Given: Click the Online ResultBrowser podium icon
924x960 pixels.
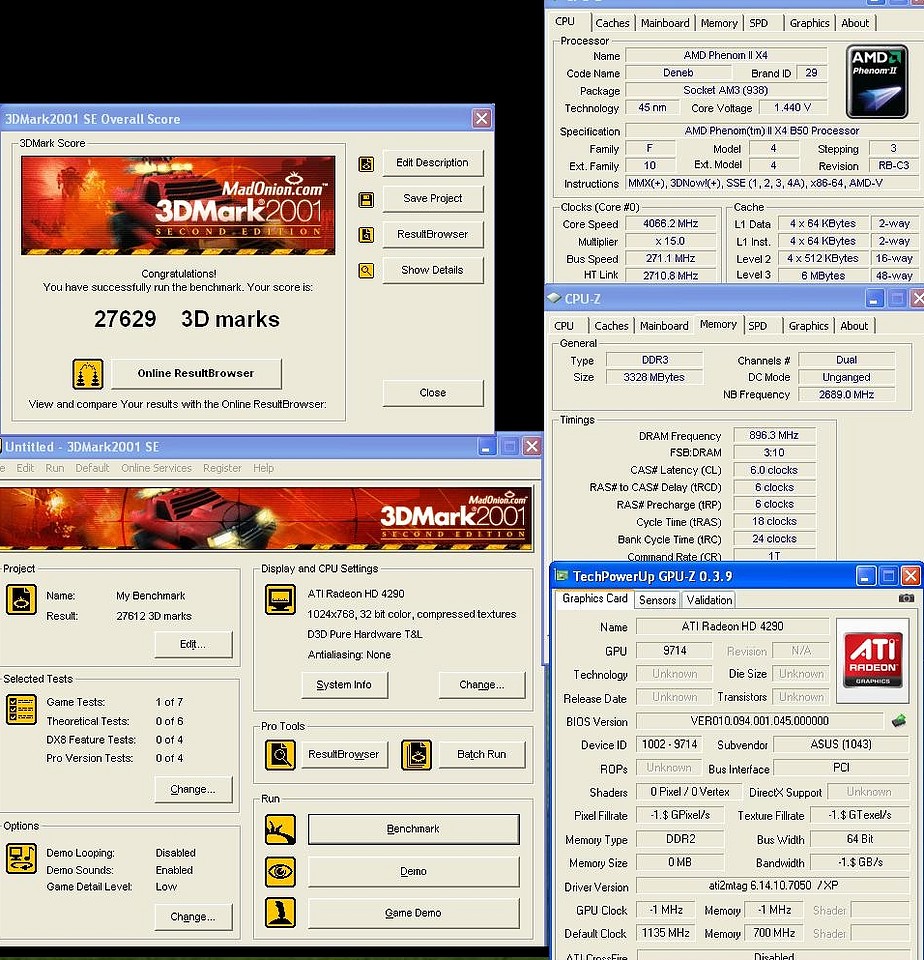Looking at the screenshot, I should point(88,374).
